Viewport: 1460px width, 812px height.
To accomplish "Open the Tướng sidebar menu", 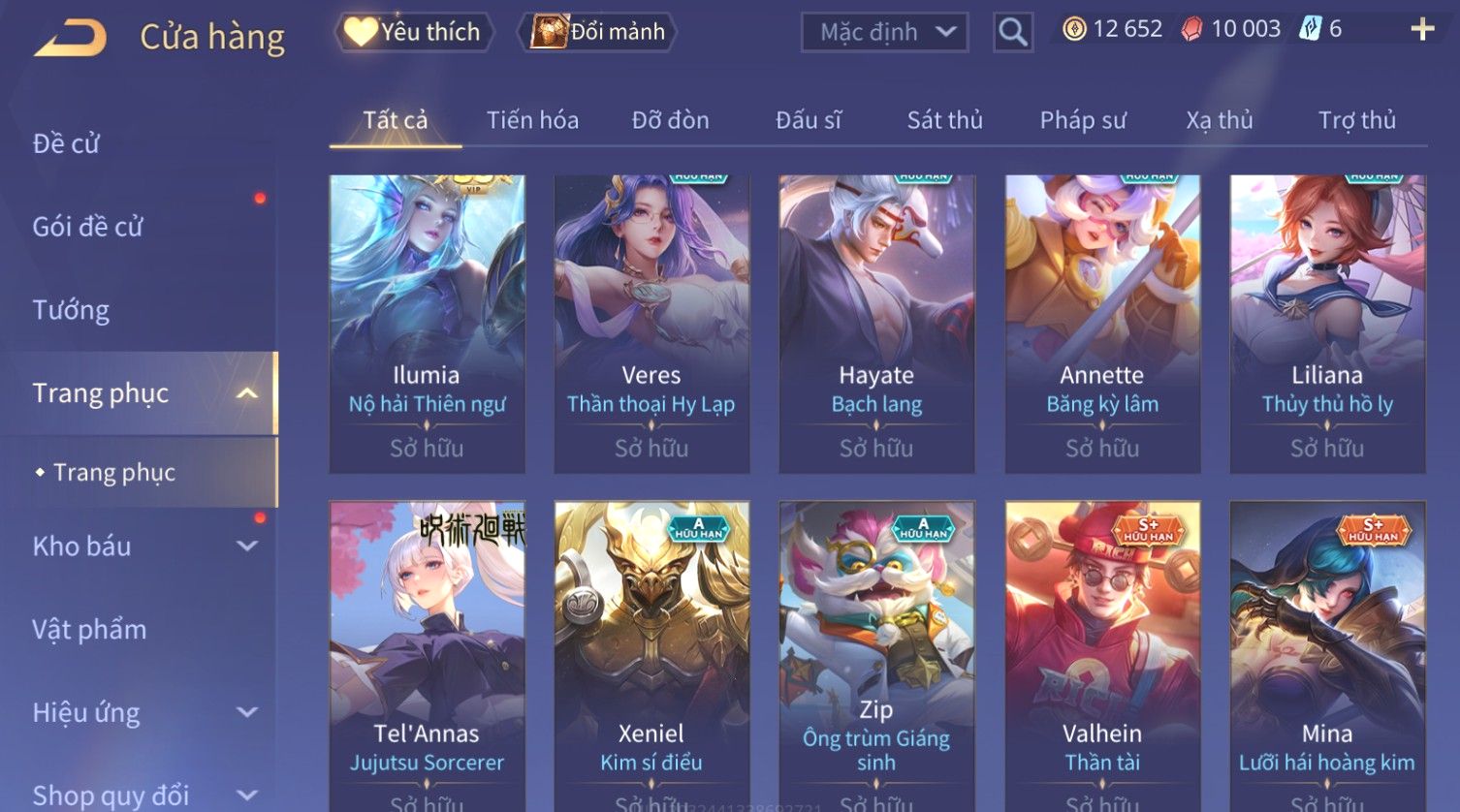I will [71, 310].
